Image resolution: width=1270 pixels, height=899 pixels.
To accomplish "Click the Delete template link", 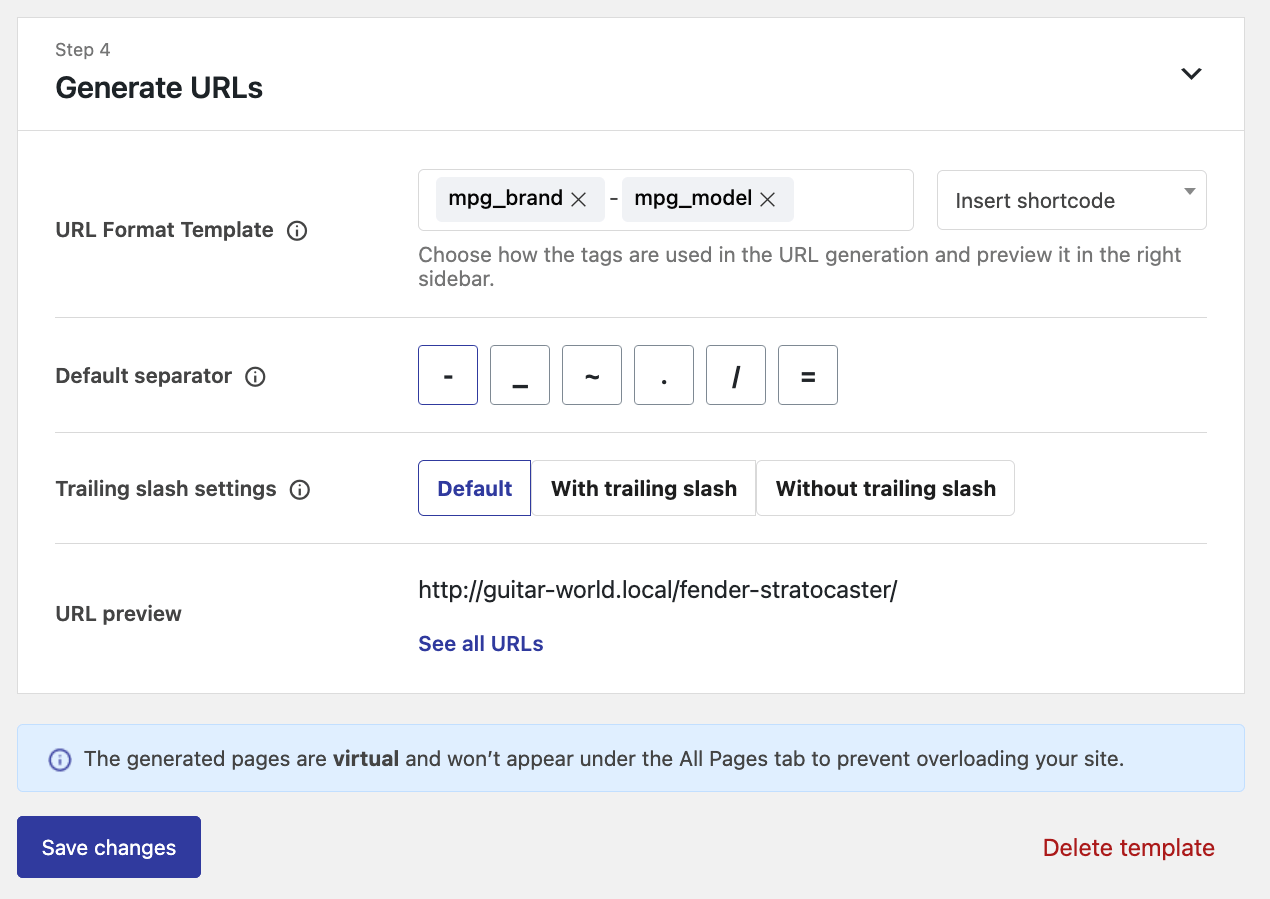I will point(1128,848).
